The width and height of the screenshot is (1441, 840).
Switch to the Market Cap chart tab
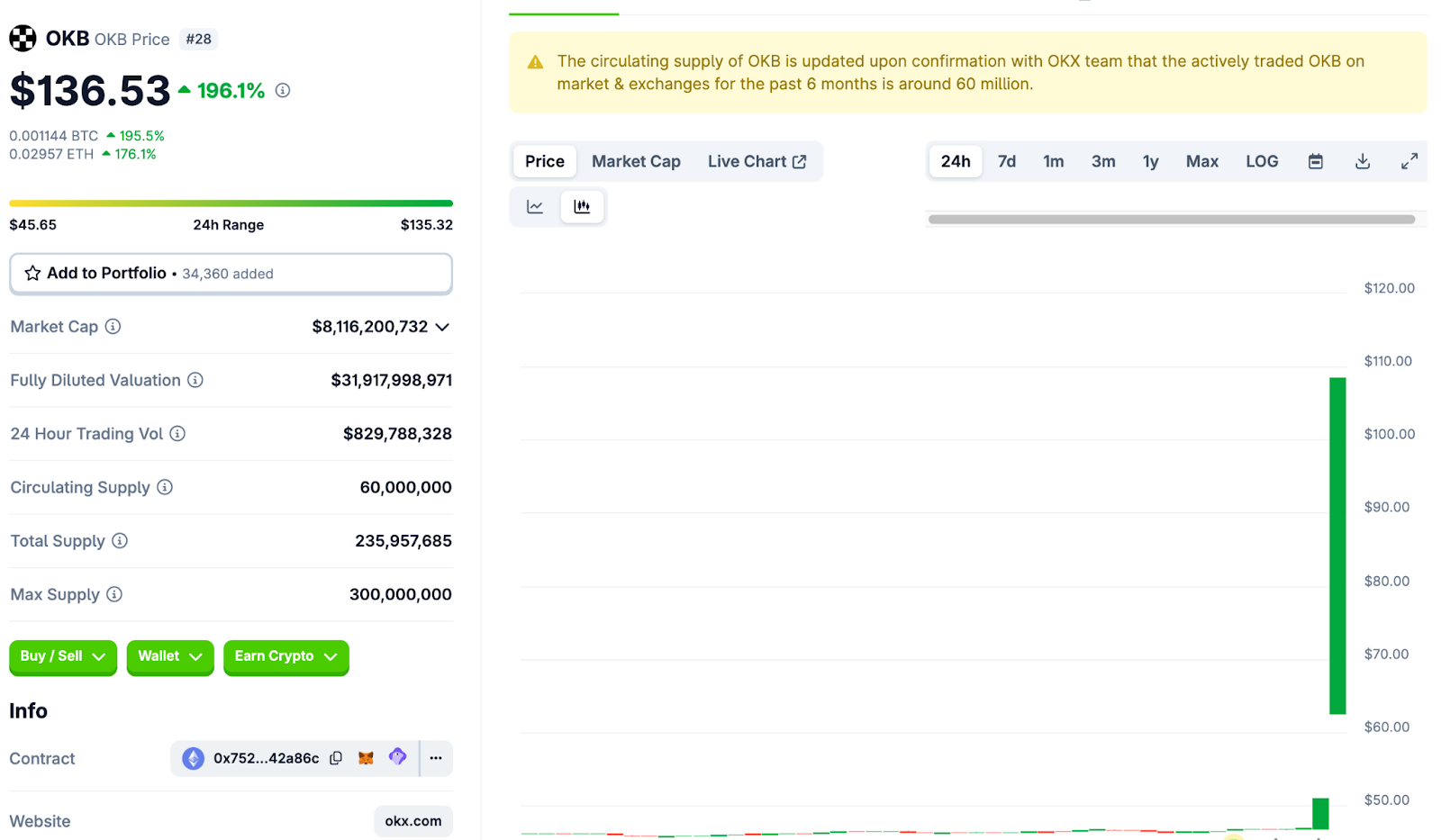[636, 161]
